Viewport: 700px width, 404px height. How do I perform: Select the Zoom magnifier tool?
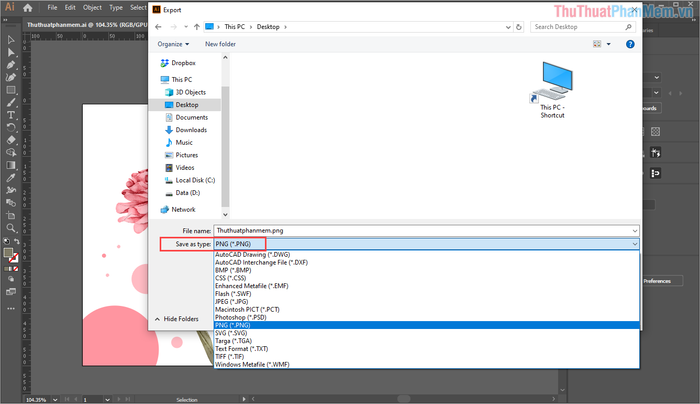[11, 228]
